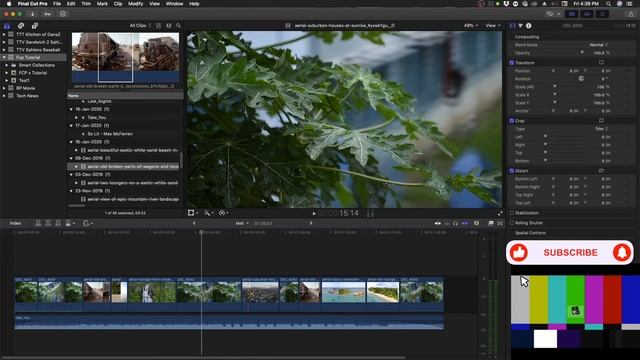
Task: Click the Subscribe overlay button
Action: [570, 253]
